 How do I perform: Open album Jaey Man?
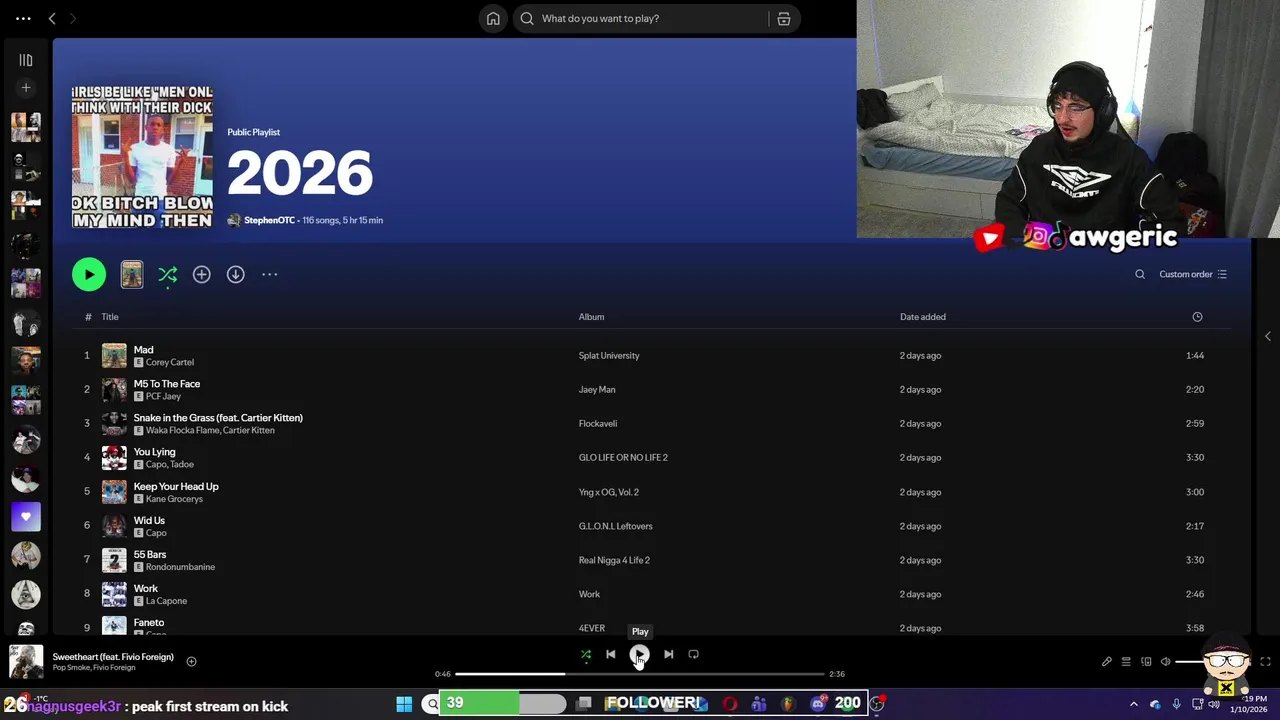tap(597, 390)
